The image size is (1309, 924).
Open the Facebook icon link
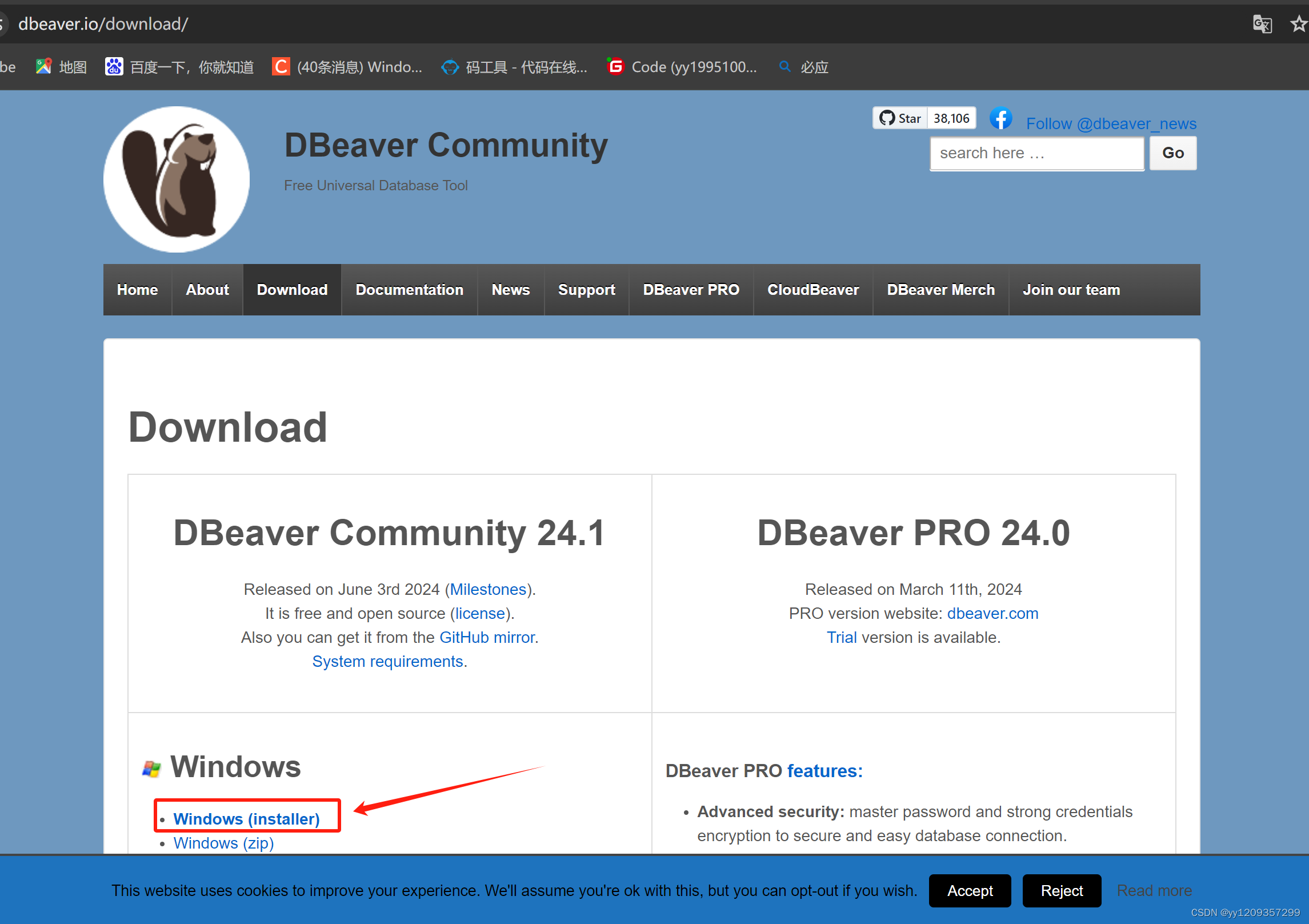tap(1000, 119)
